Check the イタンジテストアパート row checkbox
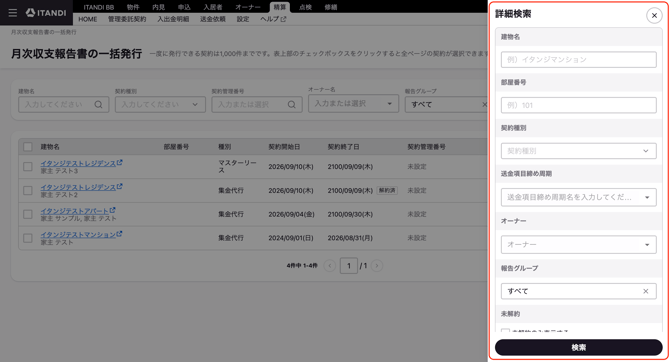This screenshot has width=670, height=362. coord(28,214)
